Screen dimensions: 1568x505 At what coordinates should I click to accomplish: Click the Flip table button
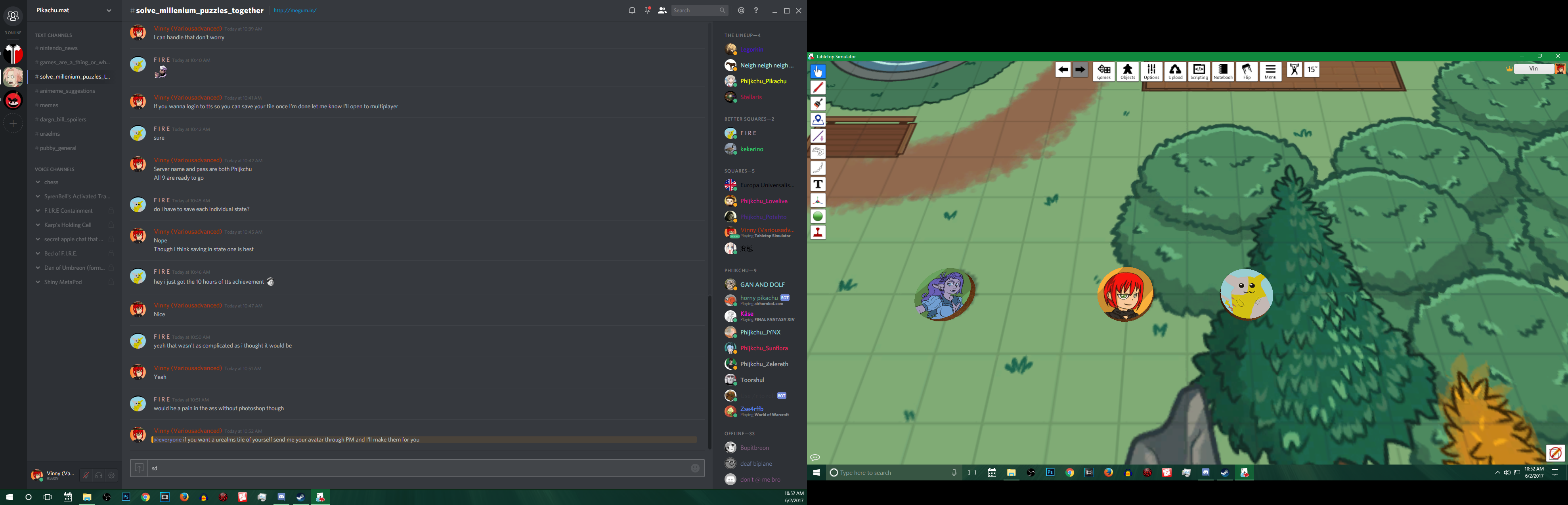coord(1246,71)
